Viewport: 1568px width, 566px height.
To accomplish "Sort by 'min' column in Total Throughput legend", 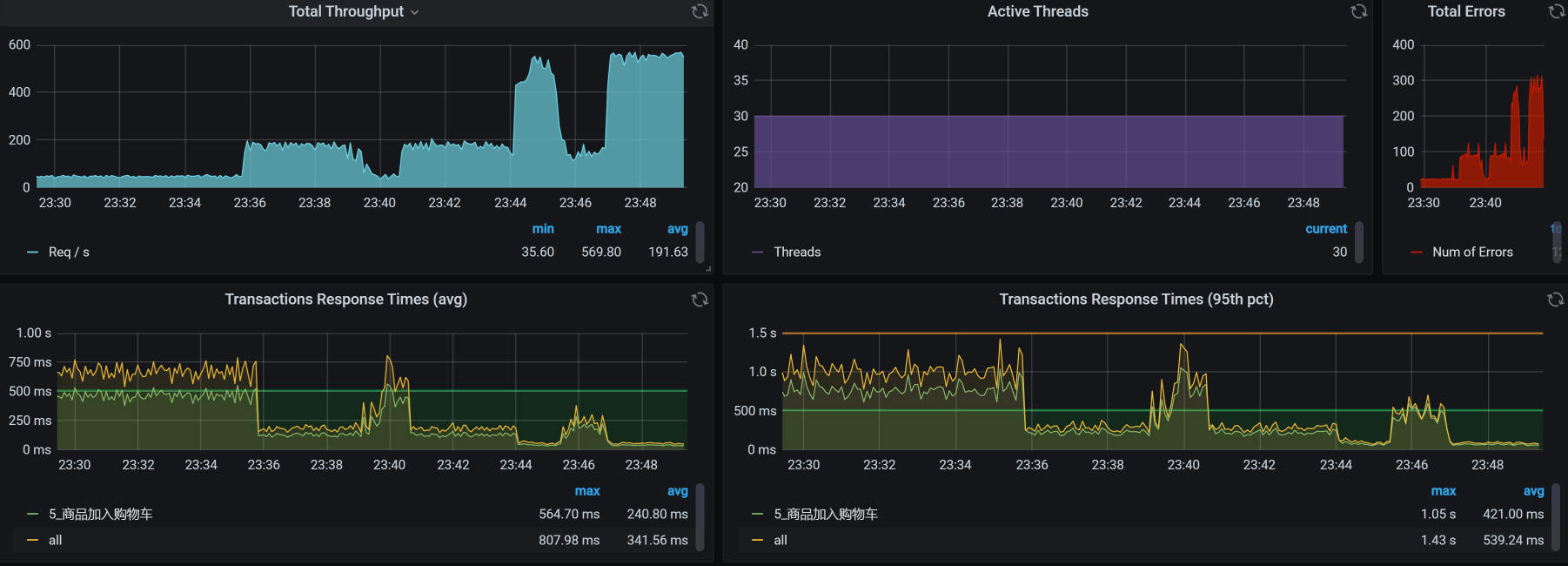I will tap(543, 229).
